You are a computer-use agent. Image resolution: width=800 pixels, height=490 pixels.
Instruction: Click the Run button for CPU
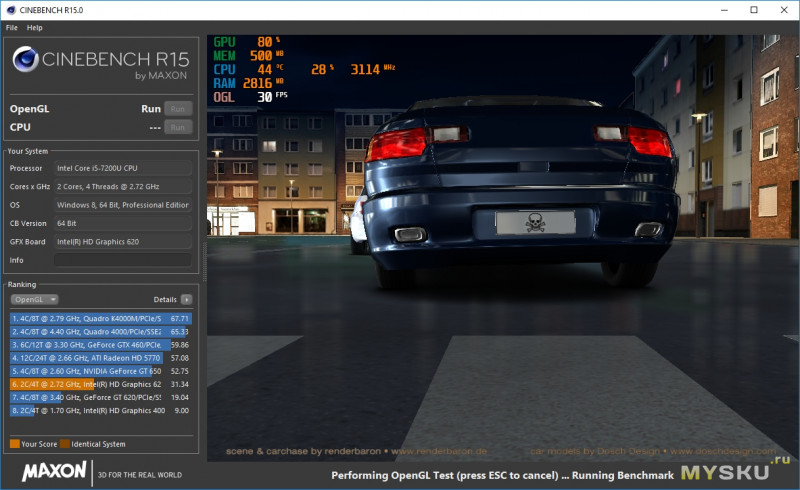178,127
